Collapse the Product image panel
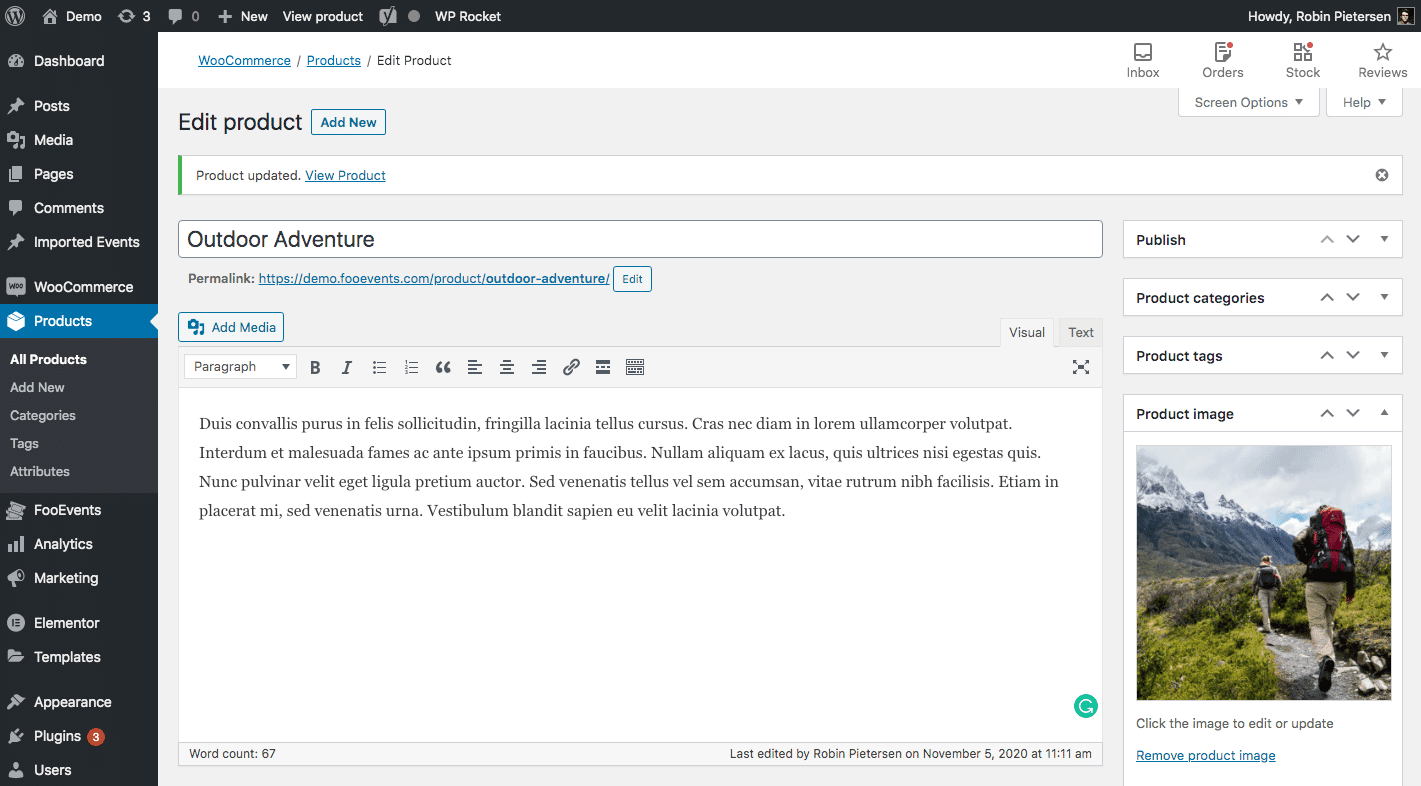Image resolution: width=1421 pixels, height=786 pixels. coord(1384,414)
